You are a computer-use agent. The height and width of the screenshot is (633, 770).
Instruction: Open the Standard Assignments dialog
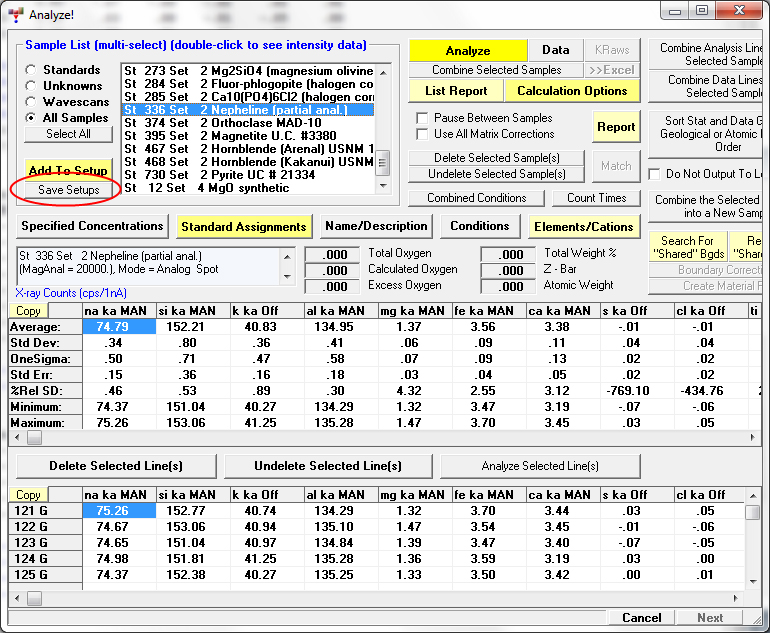[245, 226]
